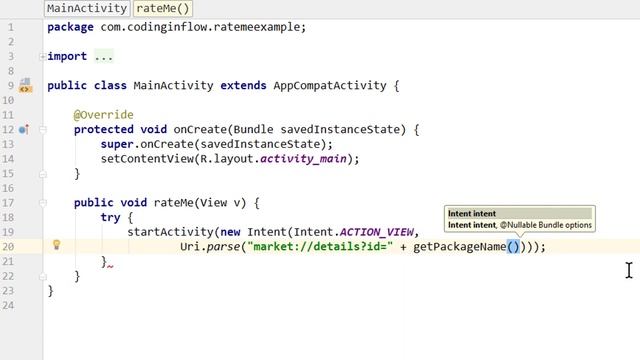This screenshot has height=360, width=640.
Task: Click the Uri.parse call on line 20
Action: (x=210, y=247)
